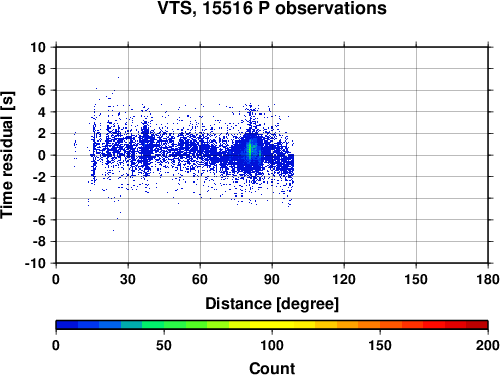Click the -10 tick label on residual axis

[x=35, y=263]
